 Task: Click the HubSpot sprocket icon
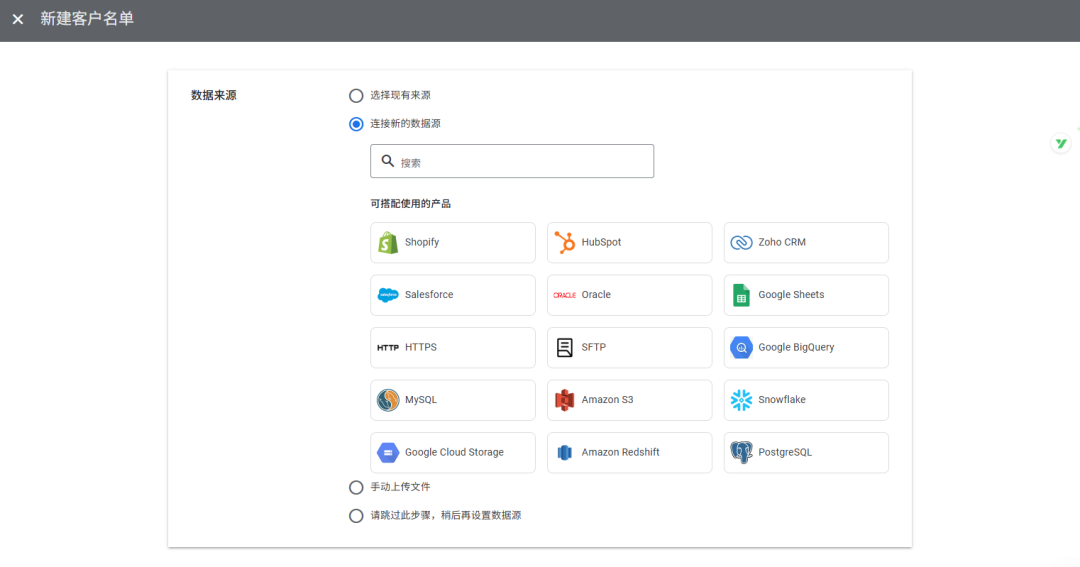click(565, 243)
